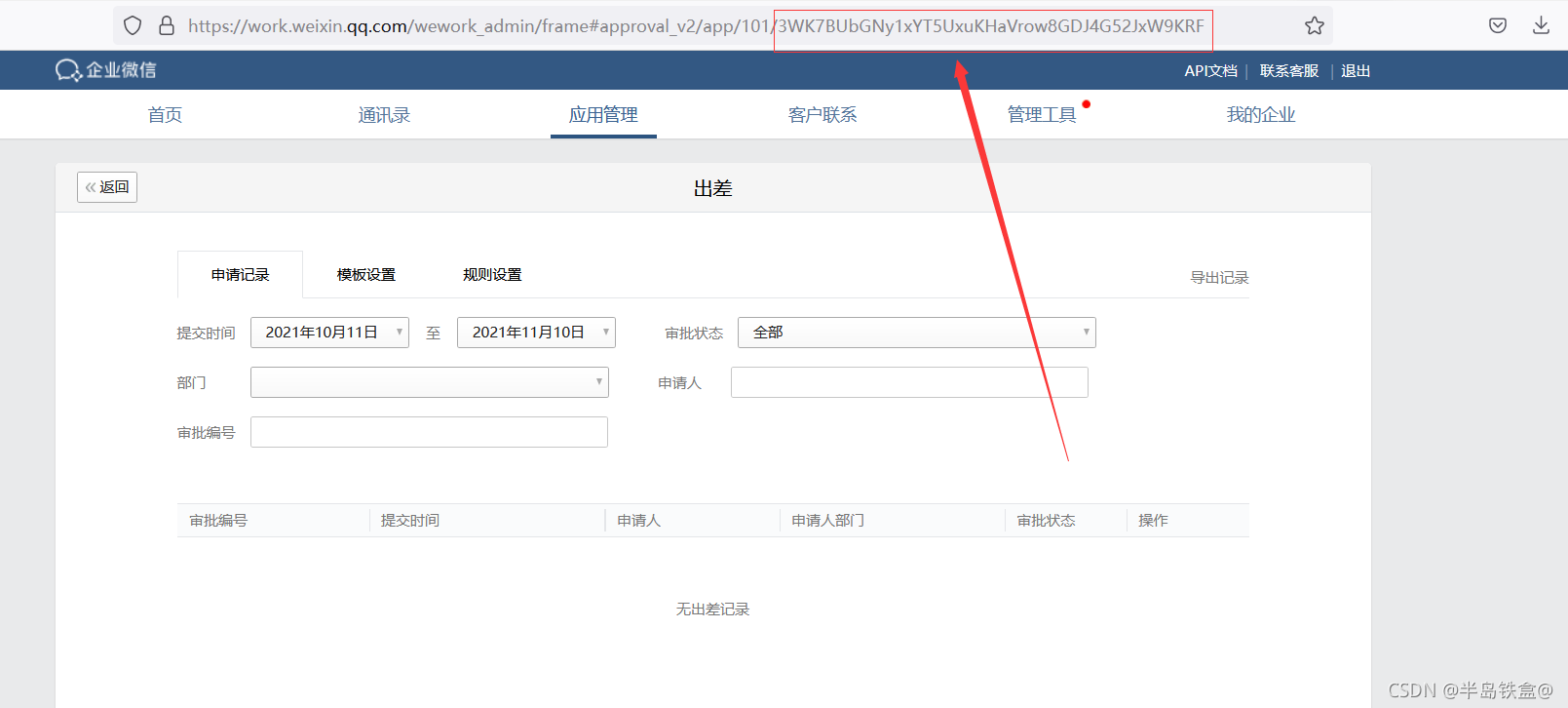Screen dimensions: 1568x708
Task: Click the 导出记录 link
Action: pos(1219,278)
